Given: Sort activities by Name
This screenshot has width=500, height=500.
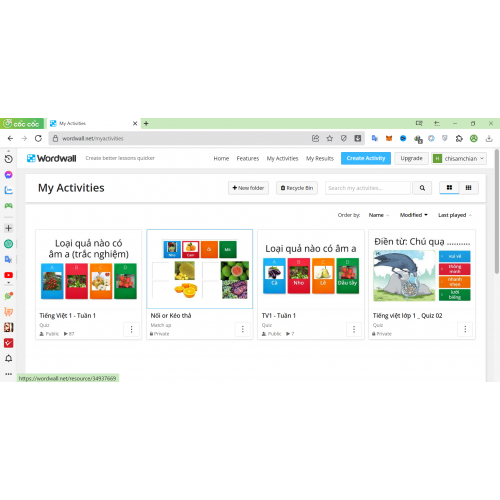Looking at the screenshot, I should (376, 215).
